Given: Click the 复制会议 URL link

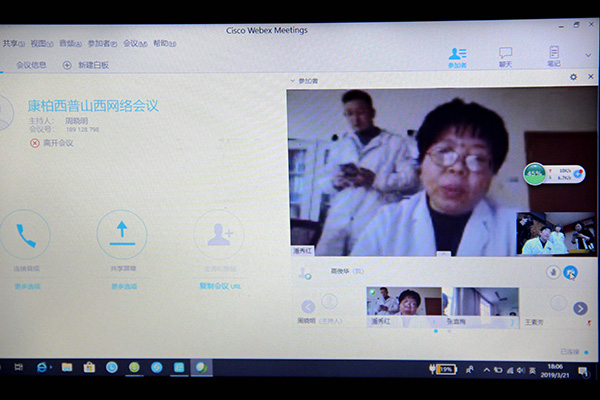Looking at the screenshot, I should pos(219,286).
